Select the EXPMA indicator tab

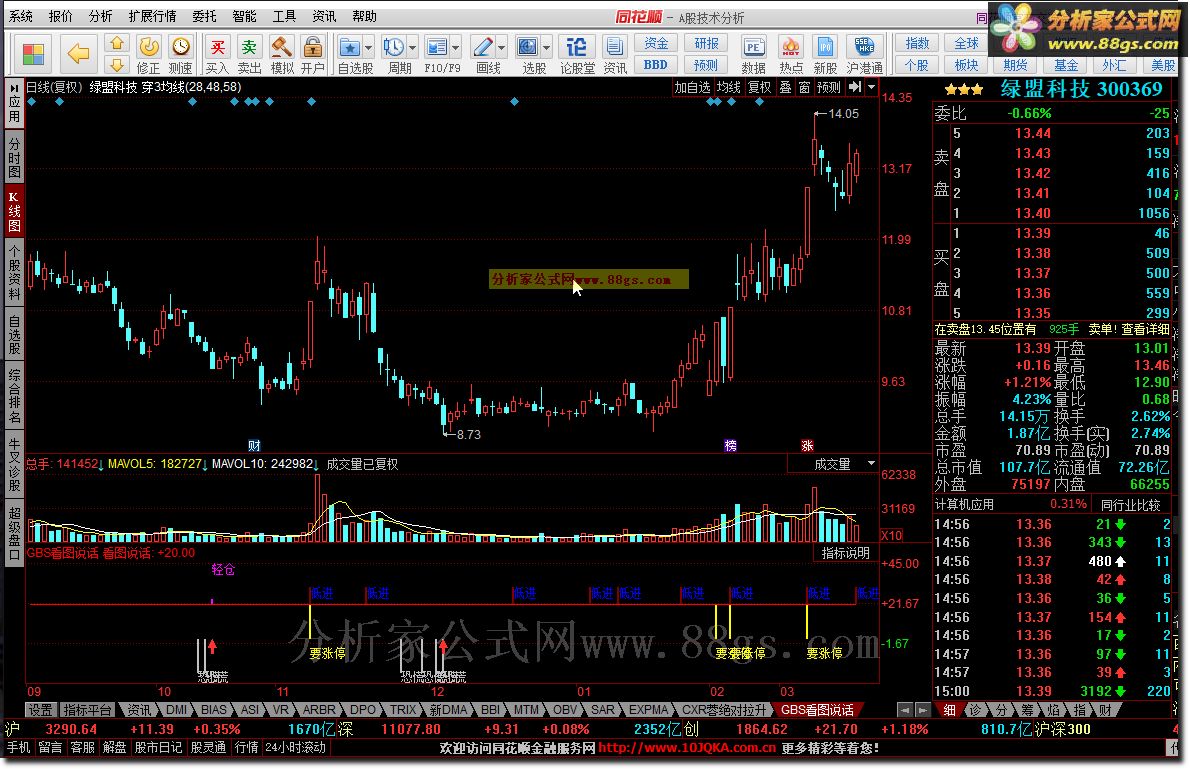[649, 710]
